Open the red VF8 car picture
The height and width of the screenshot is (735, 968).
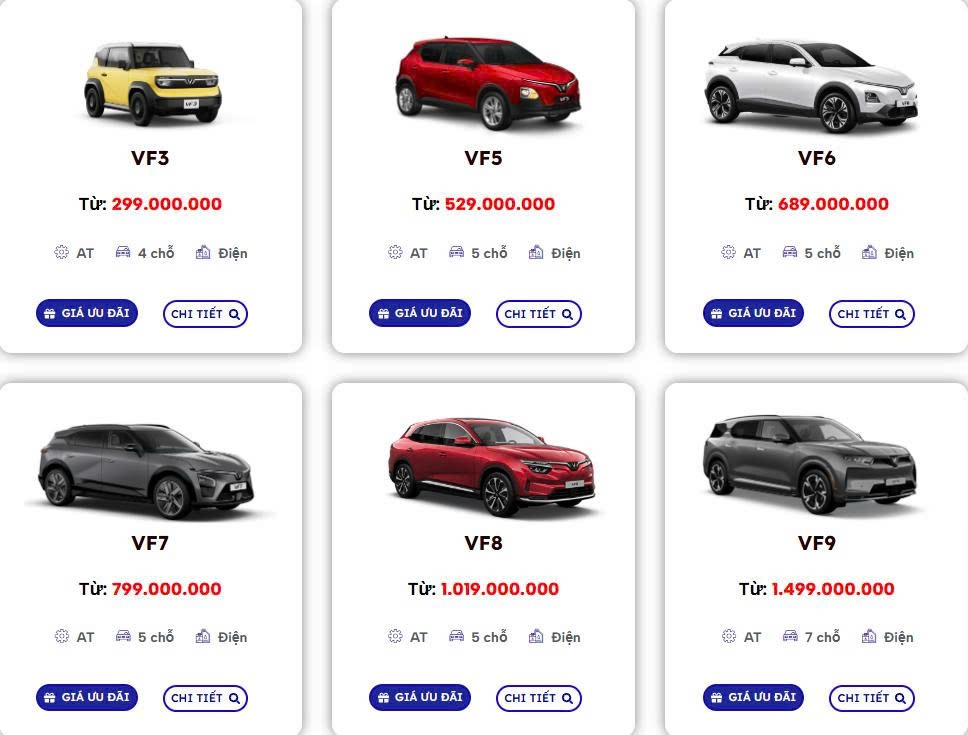491,467
